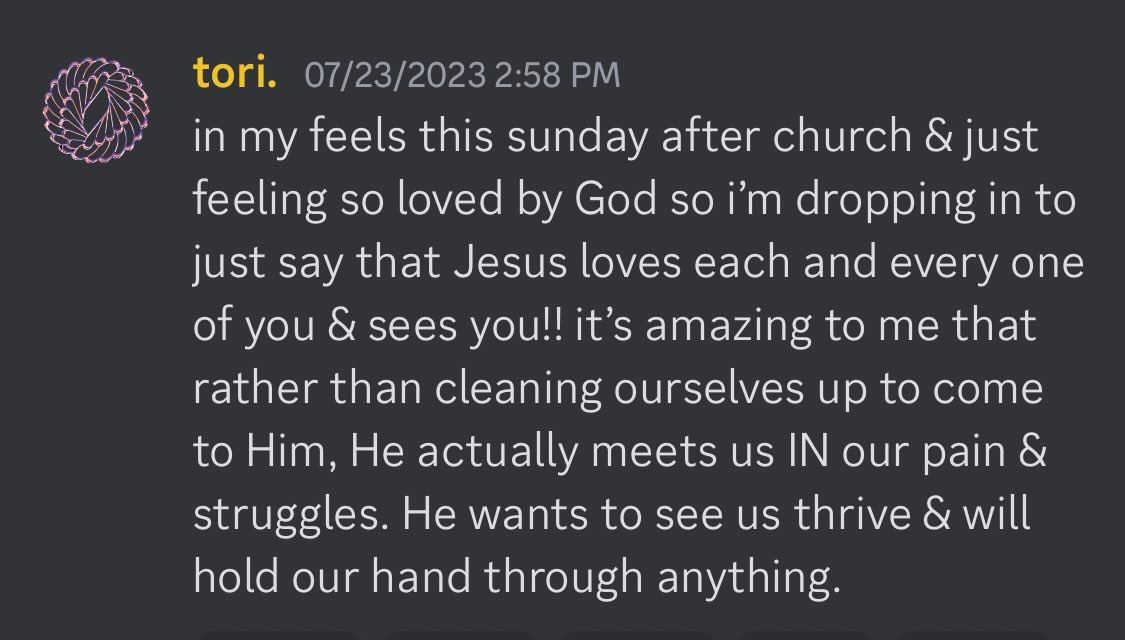Click the username tori.

pyautogui.click(x=235, y=73)
